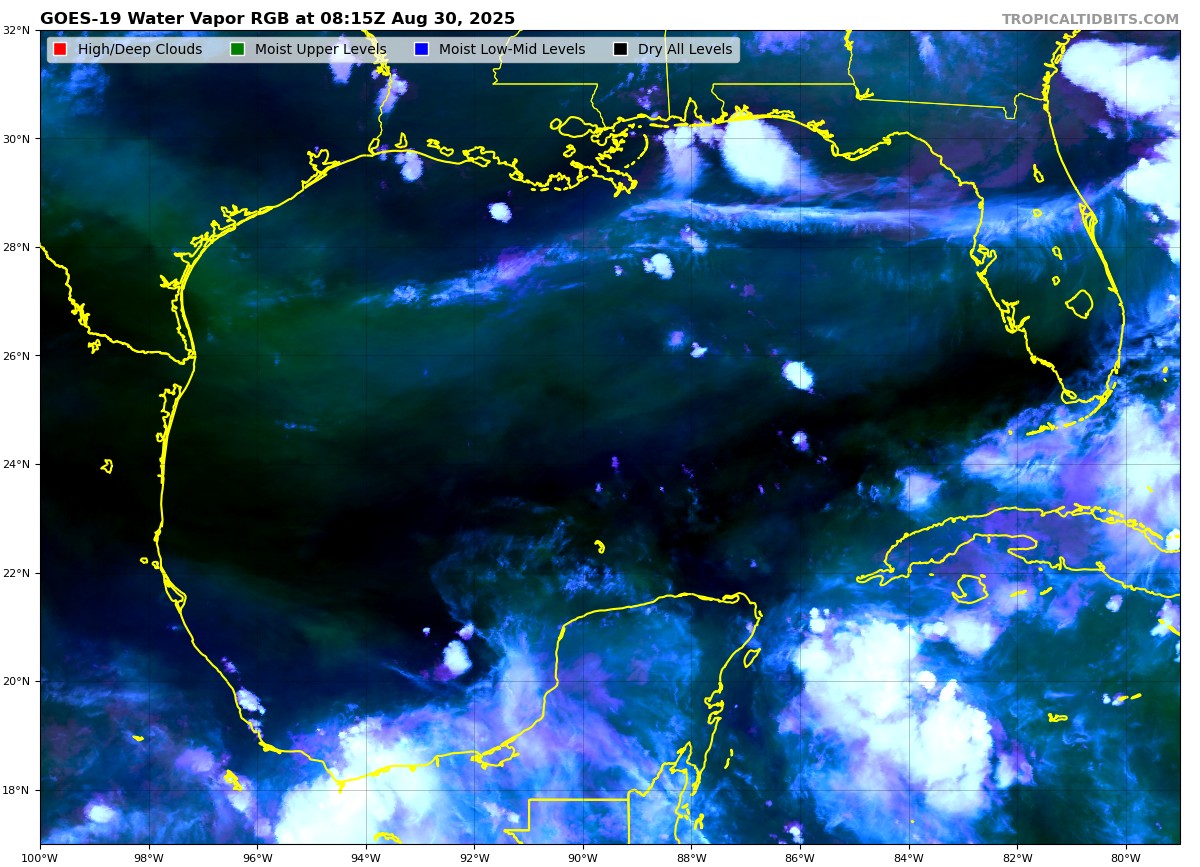Click the 96°W longitude label
The image size is (1200, 867).
coord(257,857)
